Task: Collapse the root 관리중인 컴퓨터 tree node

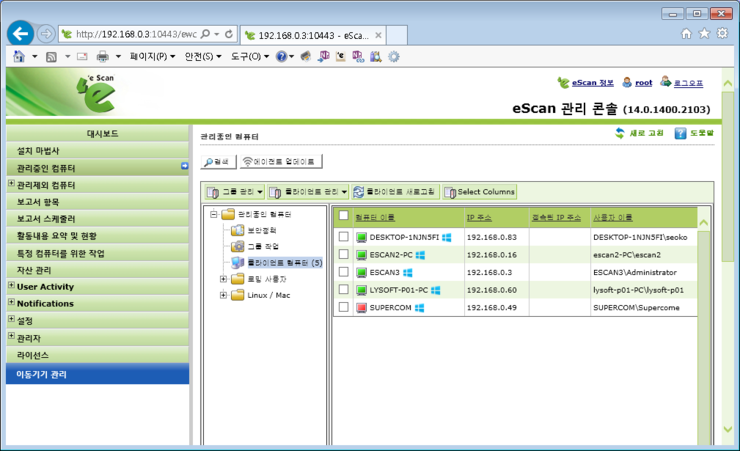Action: point(214,214)
